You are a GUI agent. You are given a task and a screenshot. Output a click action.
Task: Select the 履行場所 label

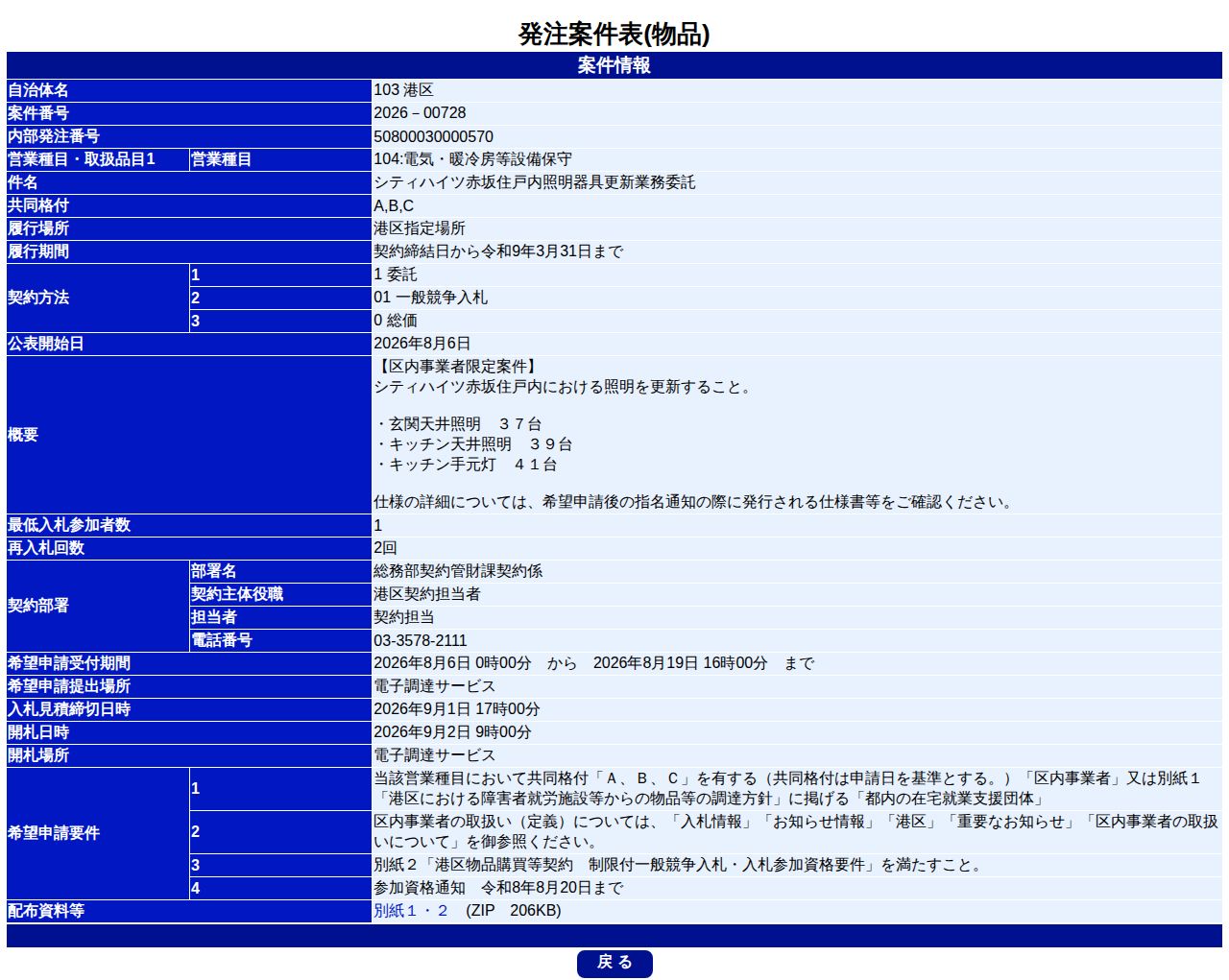coord(37,228)
